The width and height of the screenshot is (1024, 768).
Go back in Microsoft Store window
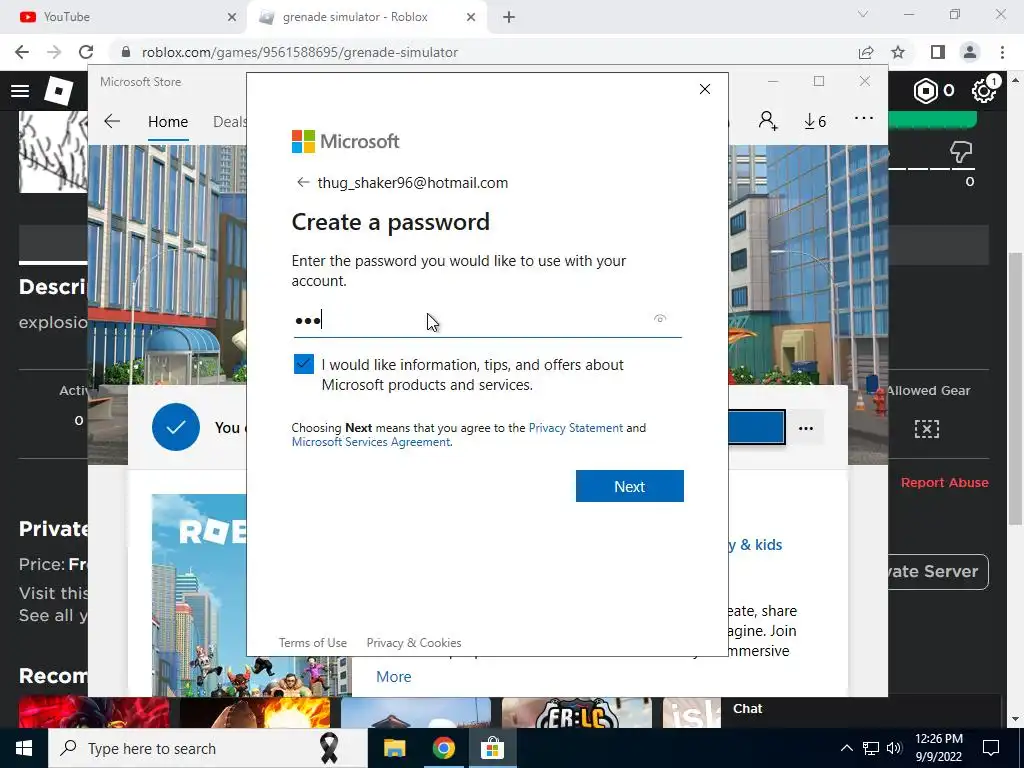pyautogui.click(x=112, y=121)
